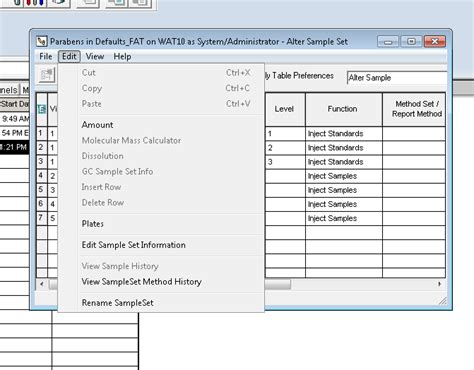Open the Help menu
The height and width of the screenshot is (370, 474).
point(122,57)
